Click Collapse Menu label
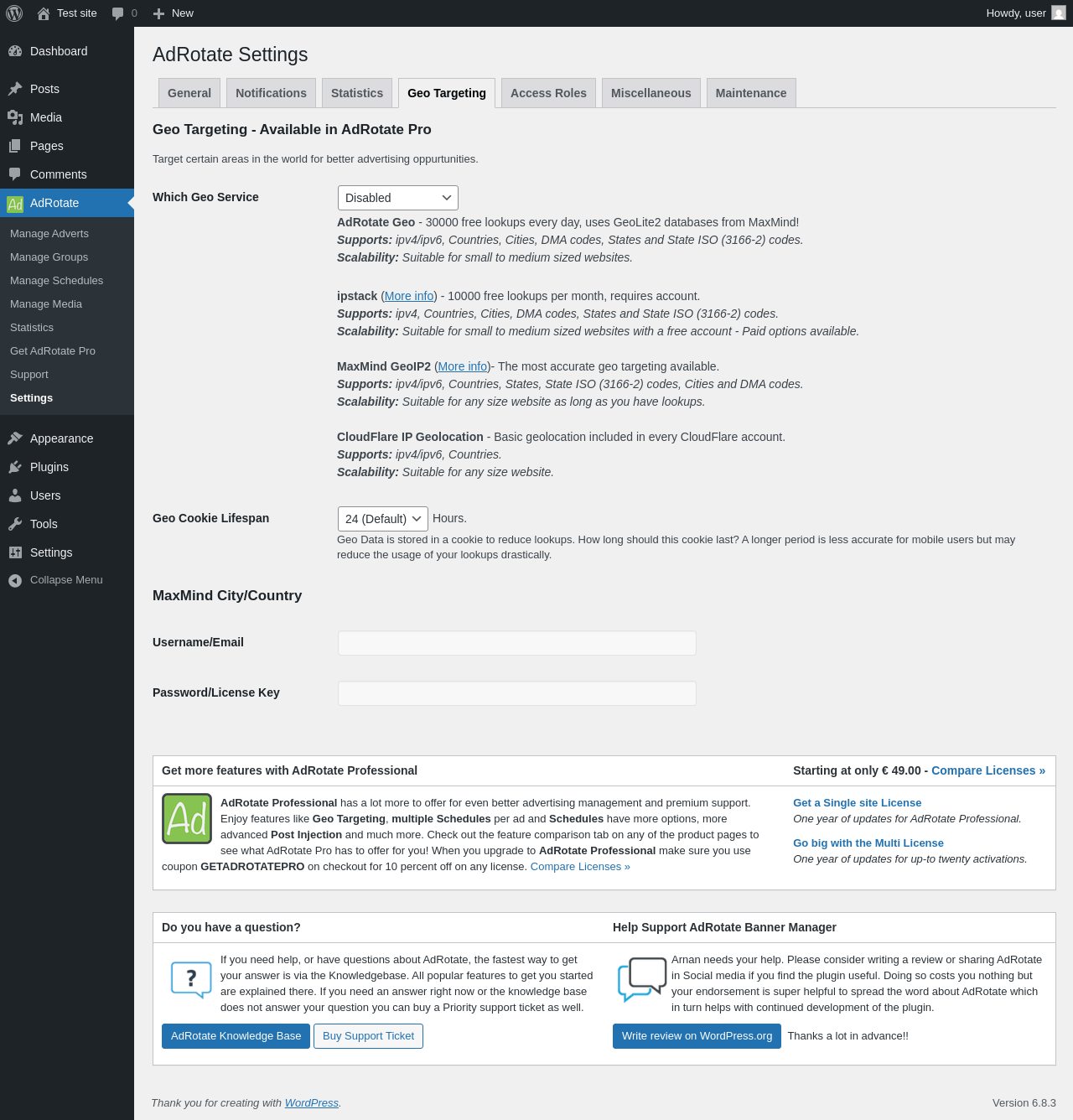This screenshot has height=1120, width=1073. click(x=66, y=580)
